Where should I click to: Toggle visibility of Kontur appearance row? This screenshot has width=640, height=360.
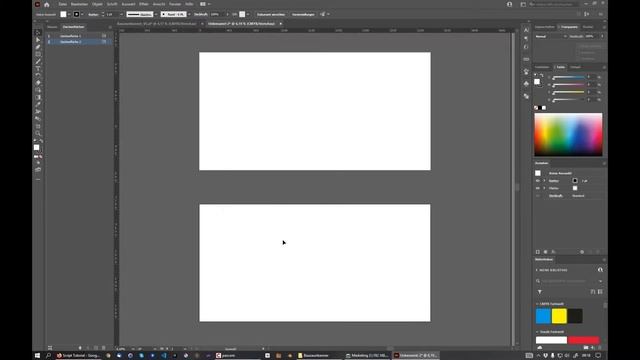tap(538, 181)
